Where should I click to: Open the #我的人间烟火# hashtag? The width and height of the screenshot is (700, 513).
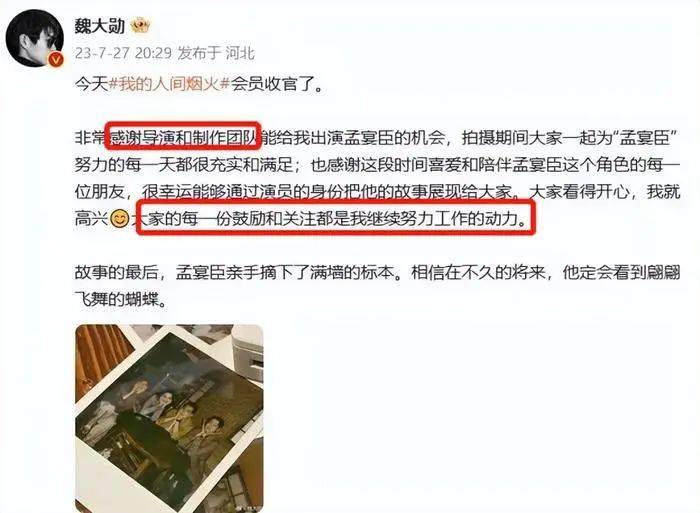[169, 83]
